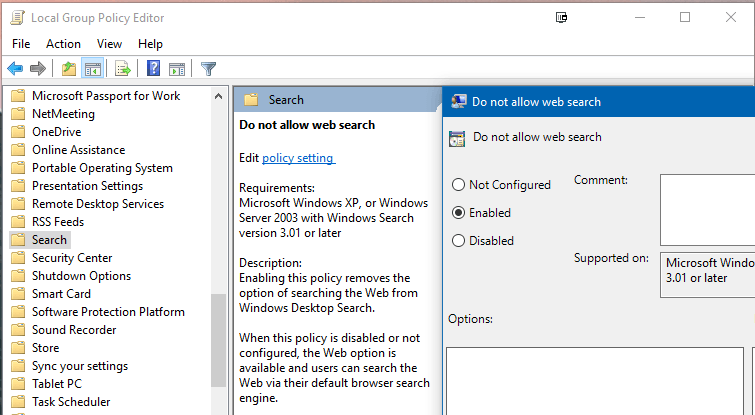
Task: Click the Security Center folder icon
Action: 18,258
